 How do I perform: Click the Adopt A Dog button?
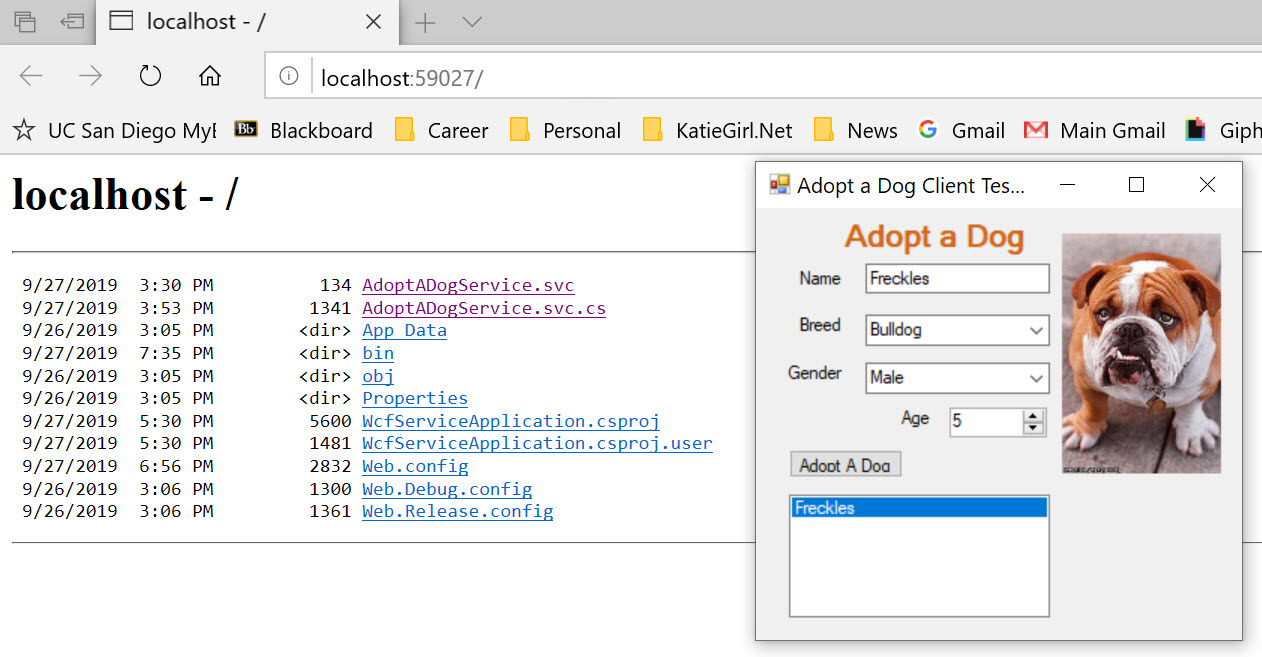[x=845, y=464]
